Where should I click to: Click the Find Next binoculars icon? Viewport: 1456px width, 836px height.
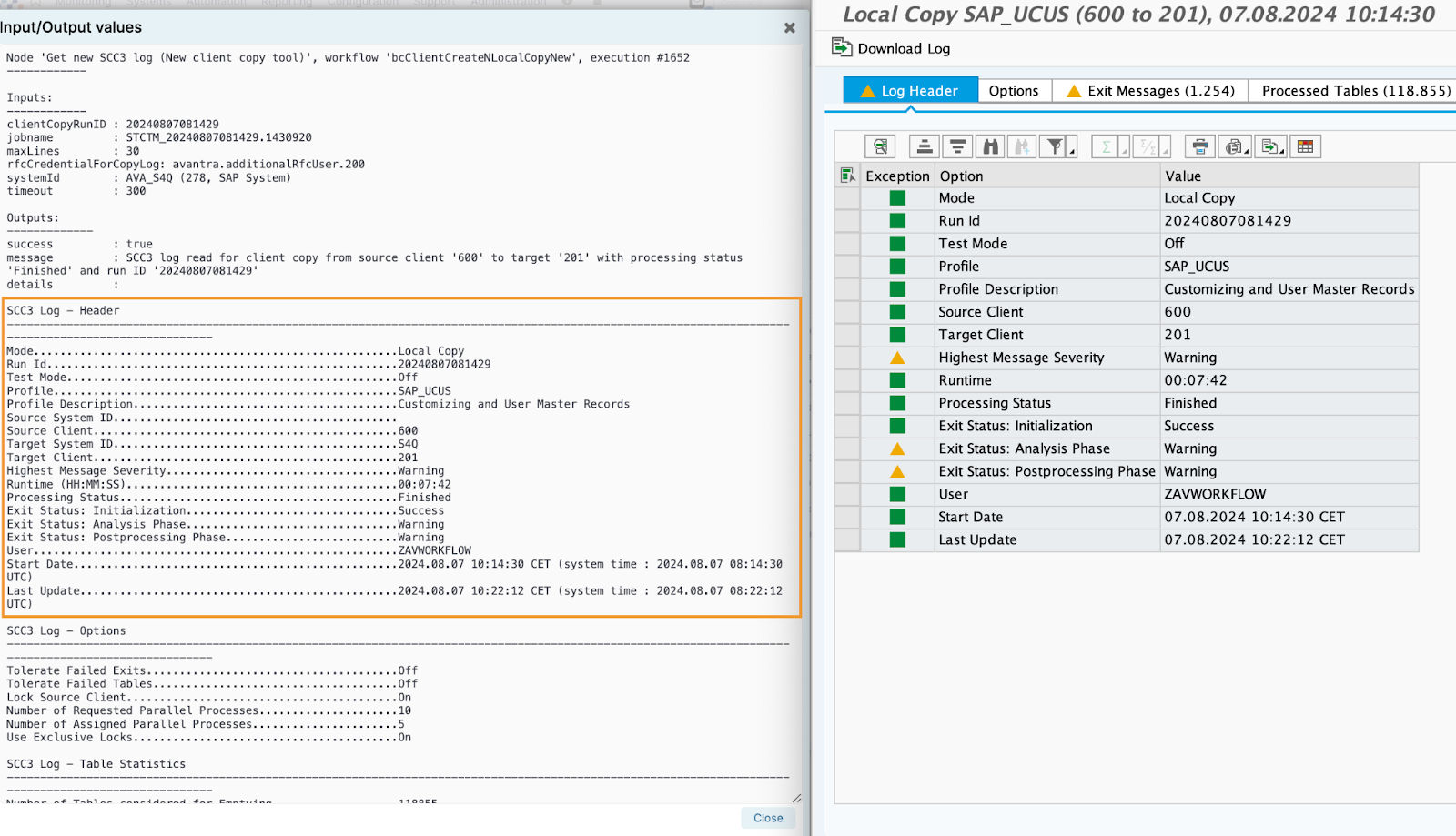click(1022, 146)
